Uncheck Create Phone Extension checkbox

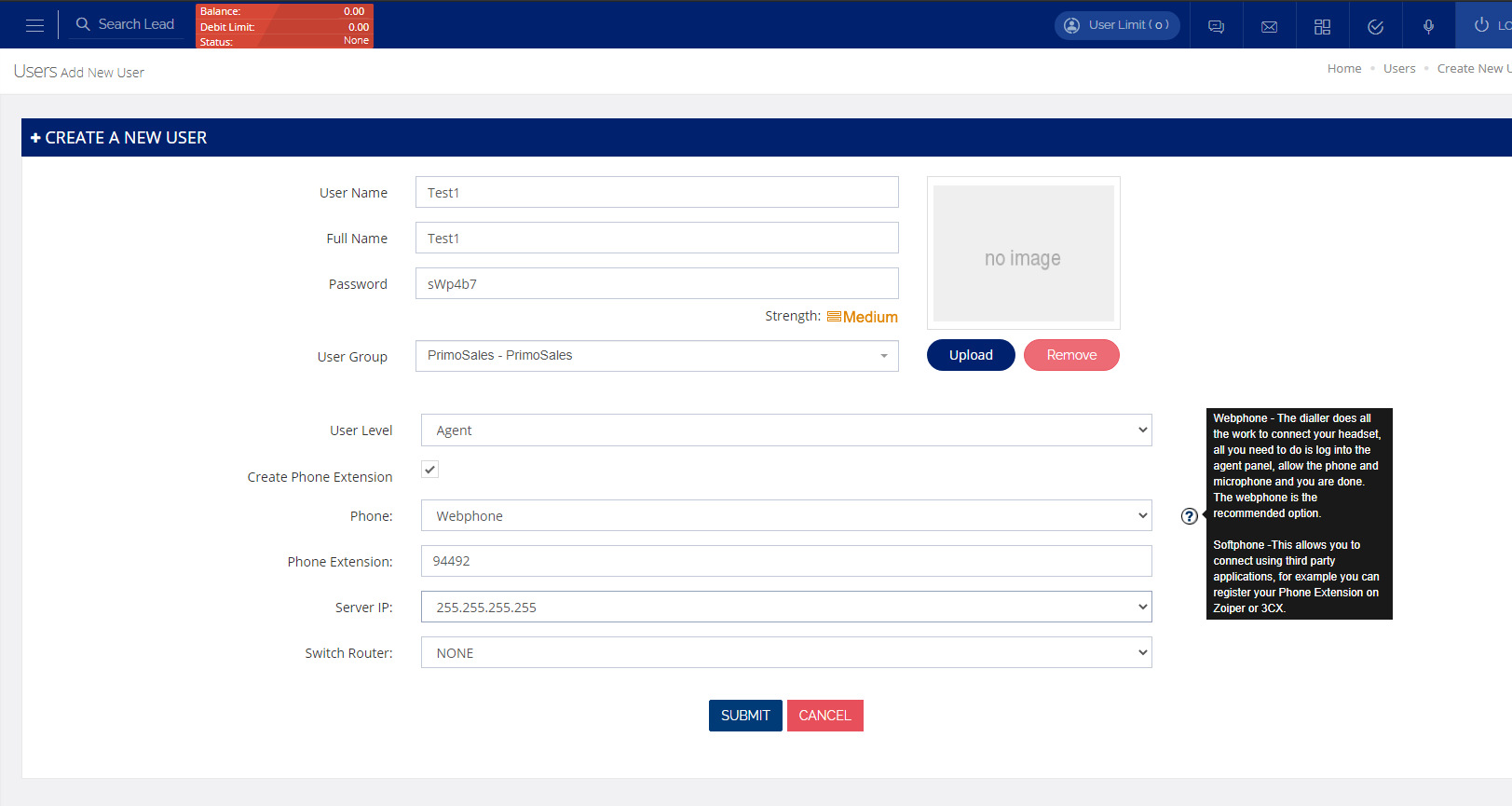coord(429,470)
